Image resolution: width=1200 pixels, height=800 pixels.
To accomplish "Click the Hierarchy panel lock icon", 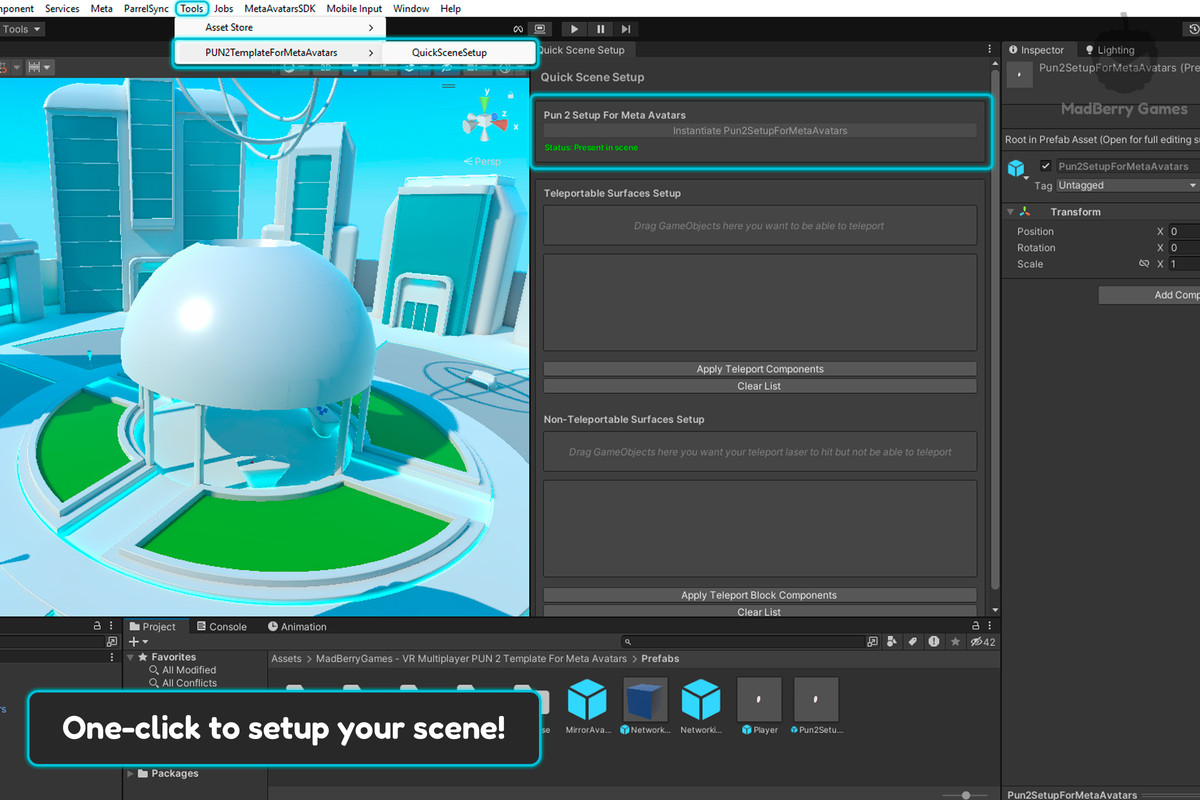I will coord(97,626).
